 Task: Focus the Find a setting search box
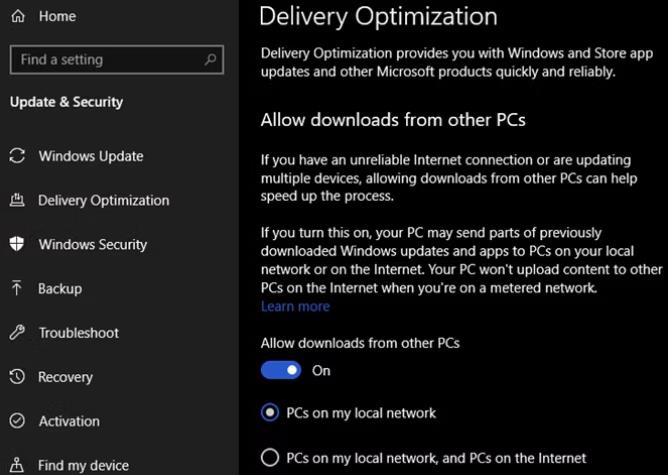(x=105, y=60)
